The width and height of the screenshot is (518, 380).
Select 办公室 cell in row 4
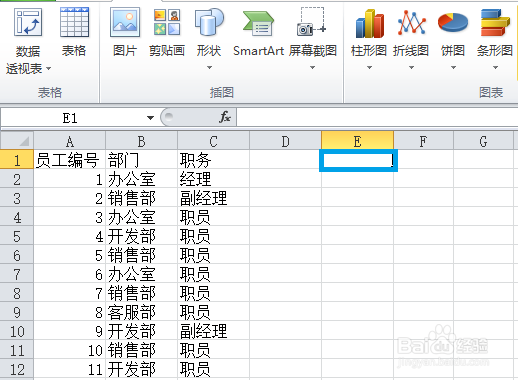pyautogui.click(x=142, y=217)
